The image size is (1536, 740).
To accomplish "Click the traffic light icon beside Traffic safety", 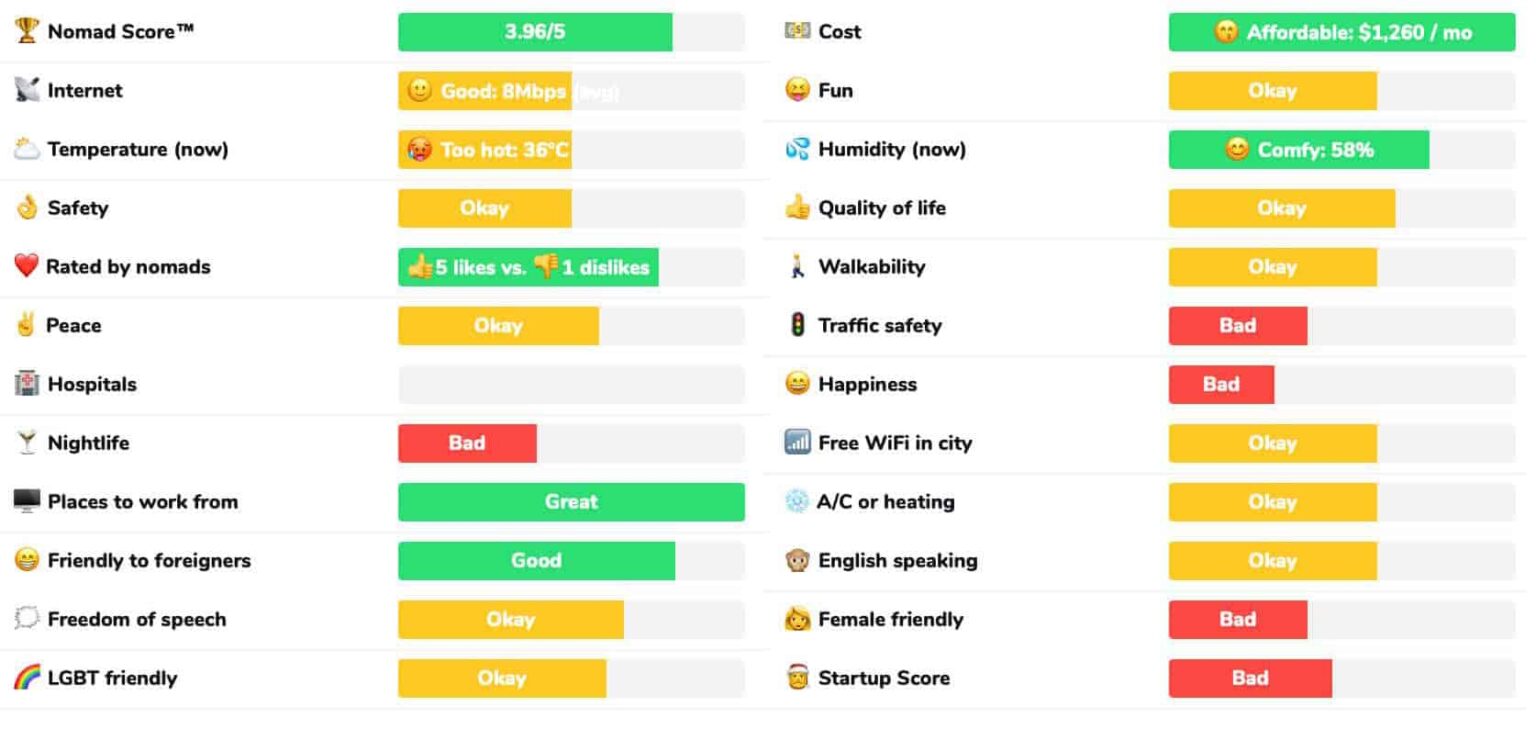I will click(x=797, y=325).
